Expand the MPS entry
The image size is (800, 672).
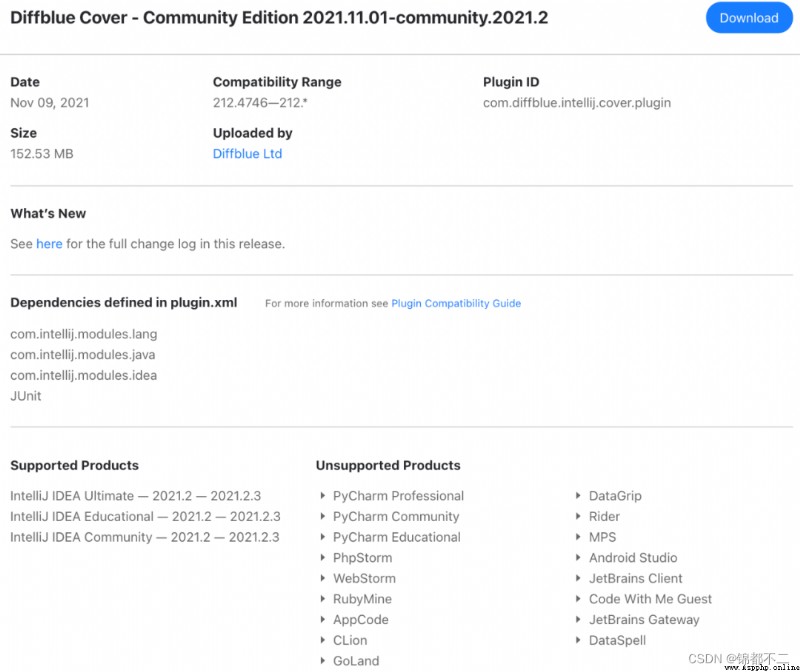pyautogui.click(x=595, y=537)
